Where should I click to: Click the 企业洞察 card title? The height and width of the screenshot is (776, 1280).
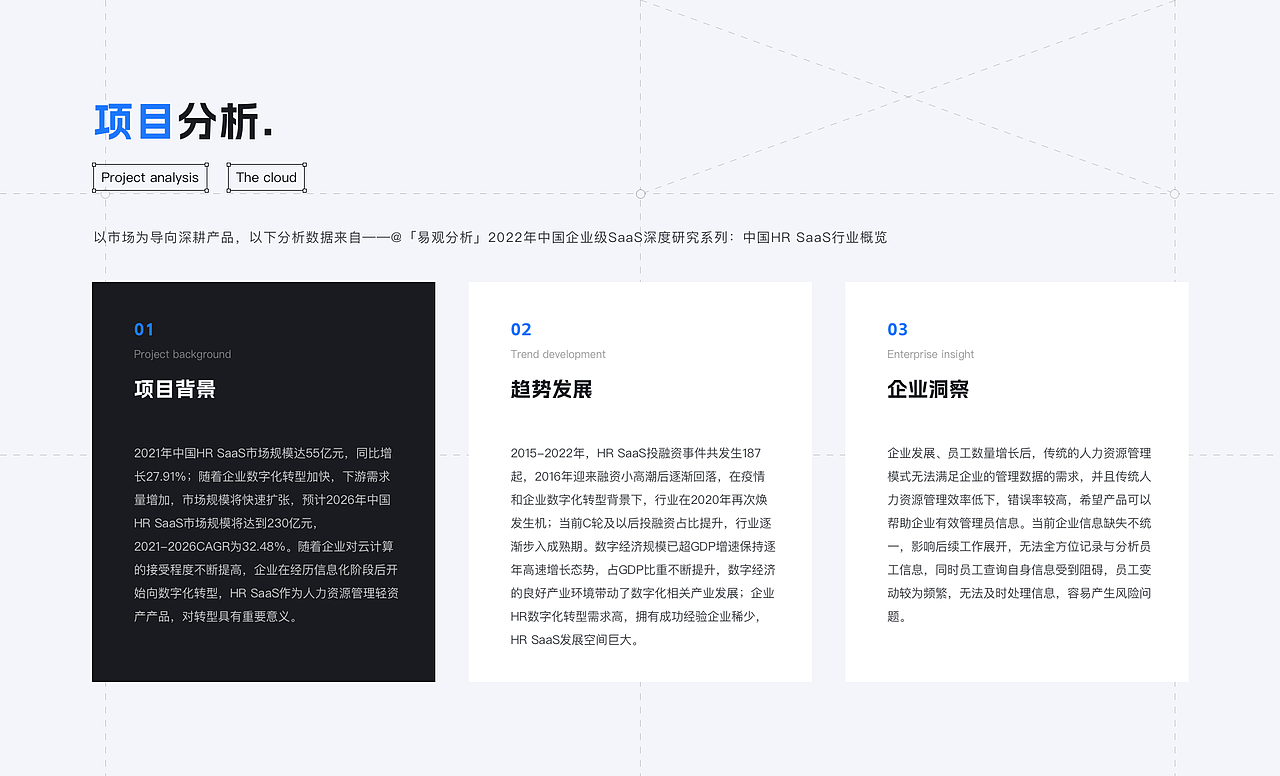coord(928,389)
